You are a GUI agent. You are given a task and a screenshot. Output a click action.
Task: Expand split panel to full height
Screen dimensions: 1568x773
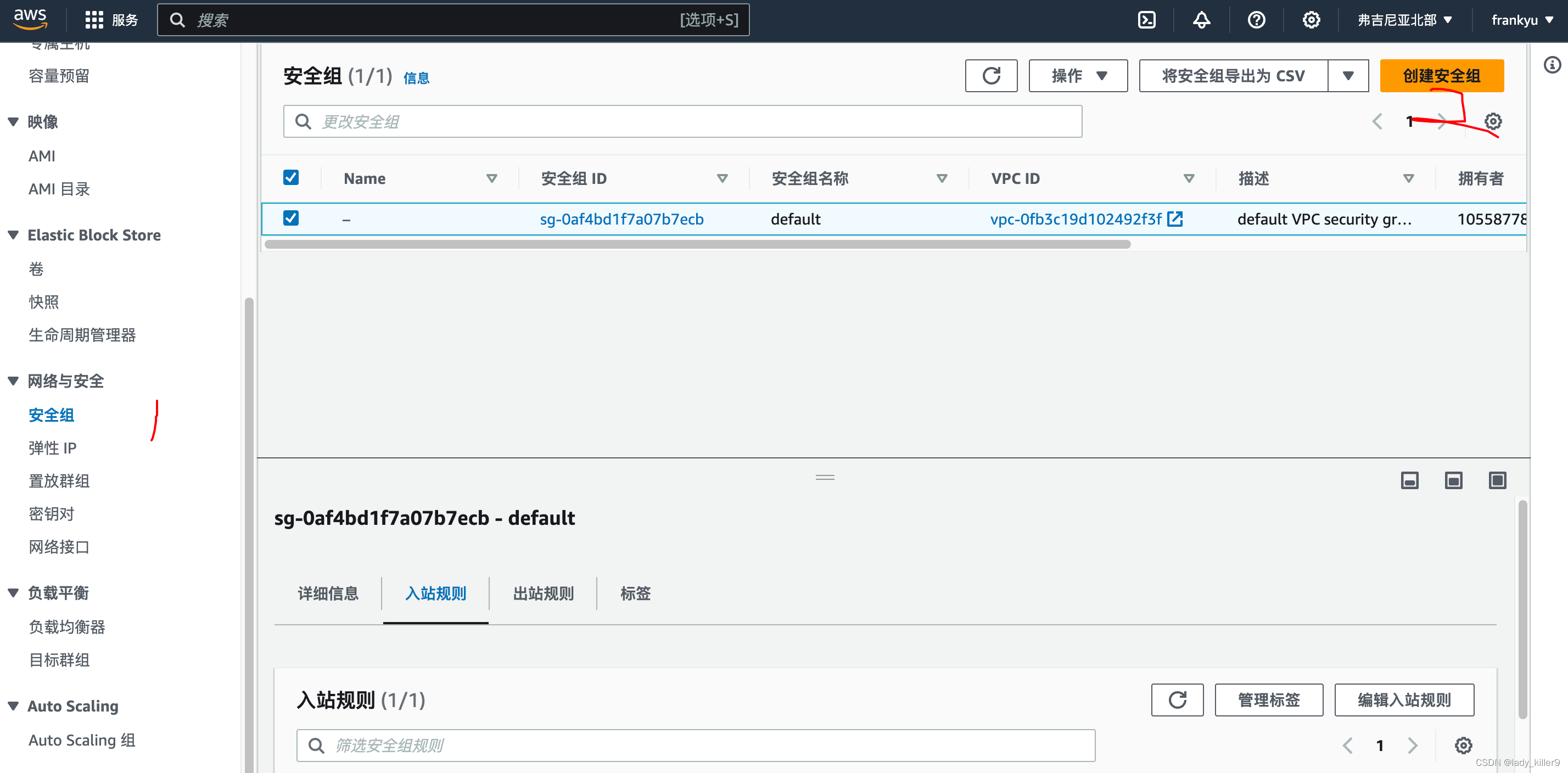[x=1497, y=480]
